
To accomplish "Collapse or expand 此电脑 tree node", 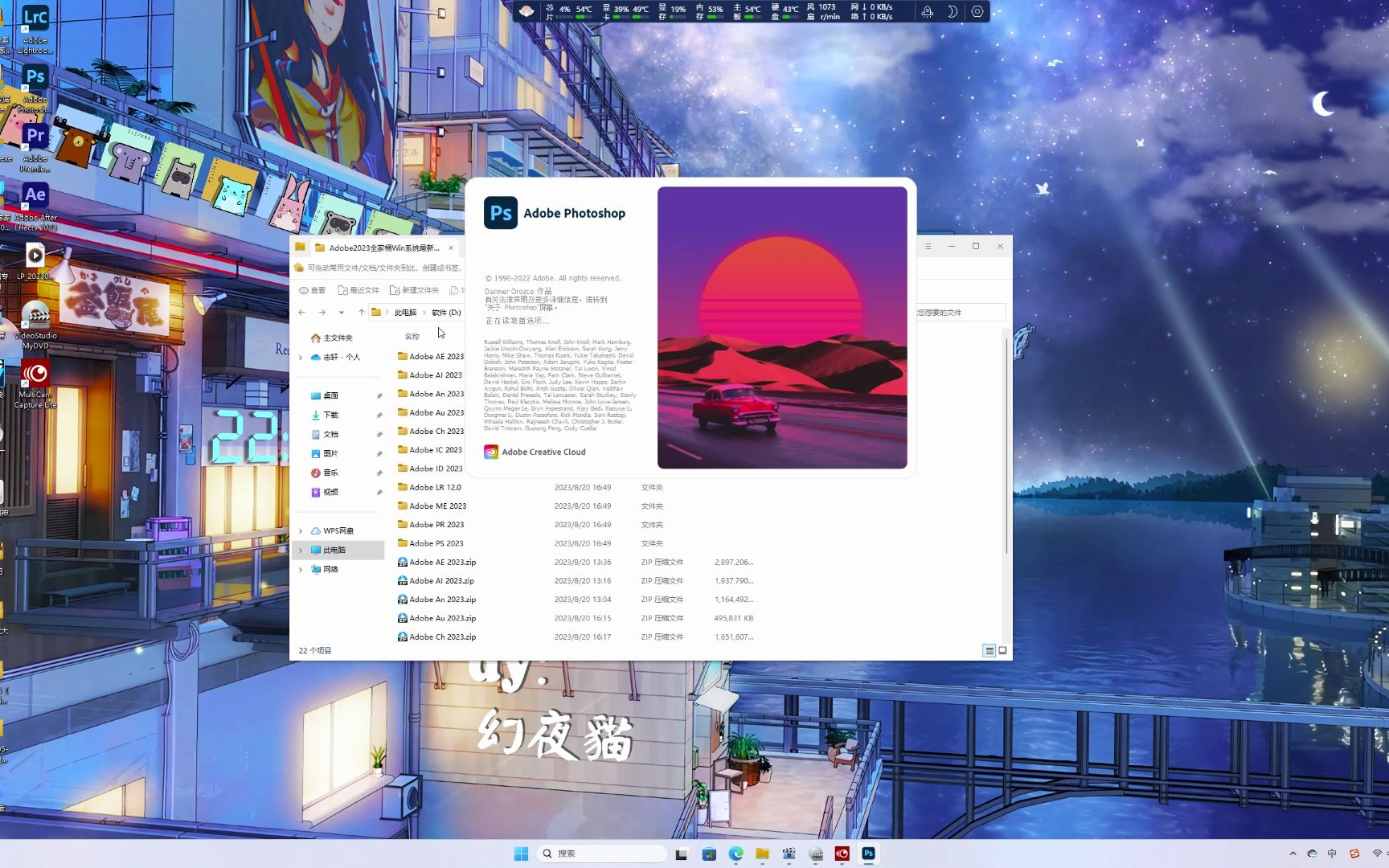I will 301,551.
